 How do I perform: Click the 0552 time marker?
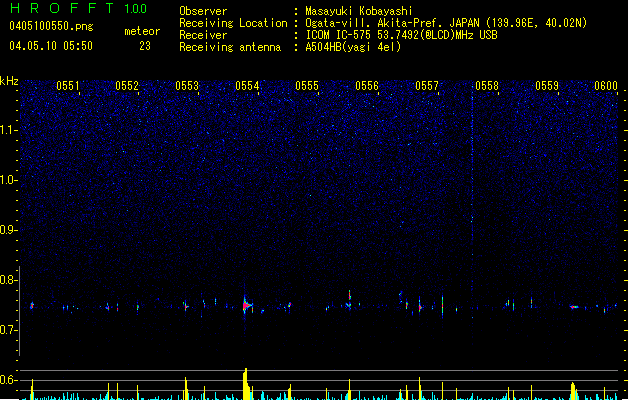[x=127, y=86]
